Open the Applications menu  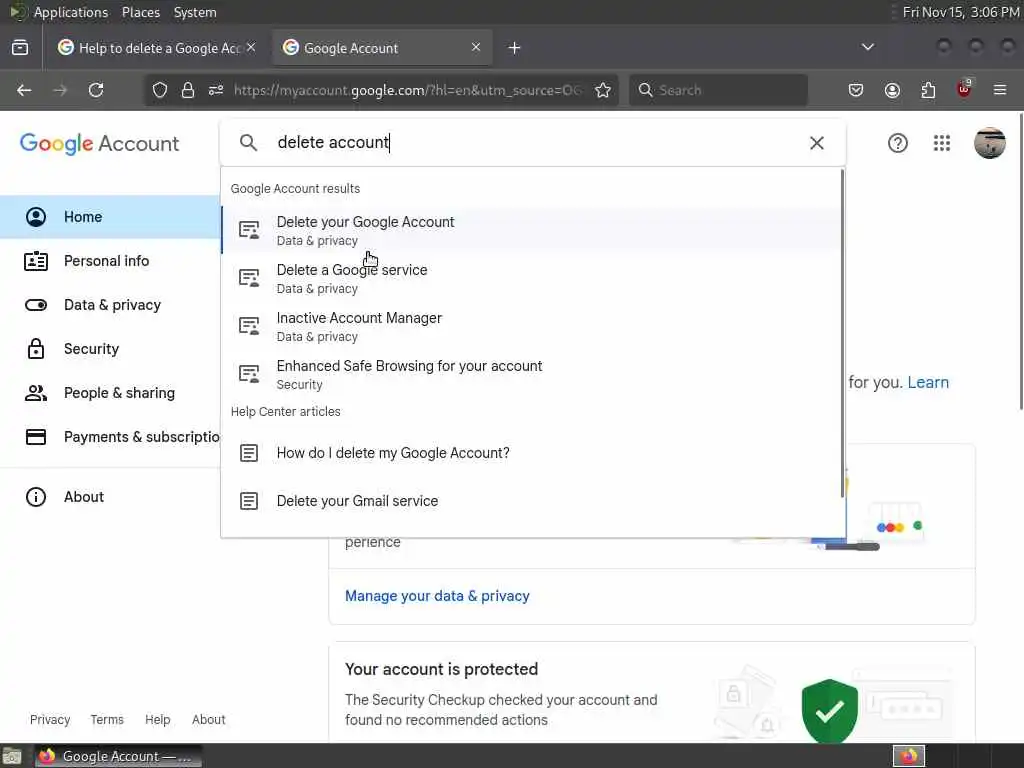71,12
